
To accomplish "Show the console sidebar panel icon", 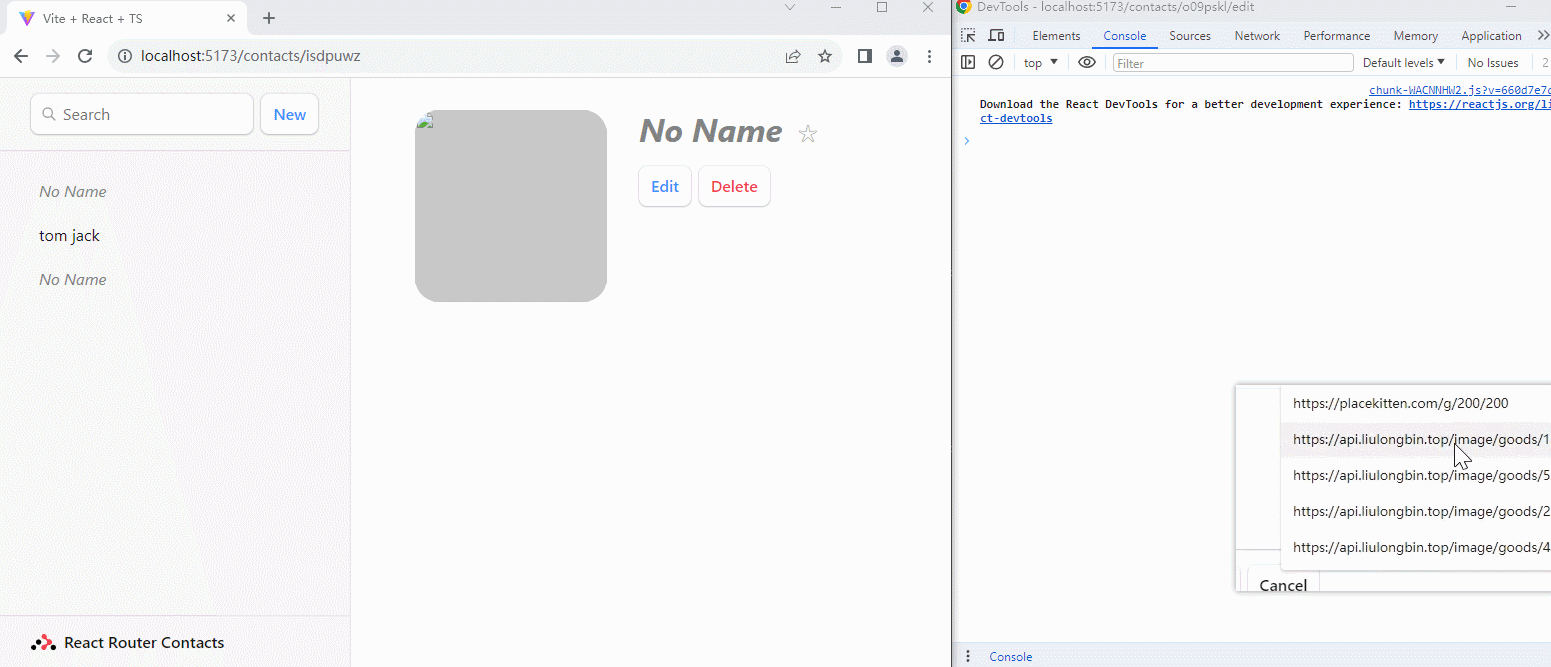I will coord(968,62).
